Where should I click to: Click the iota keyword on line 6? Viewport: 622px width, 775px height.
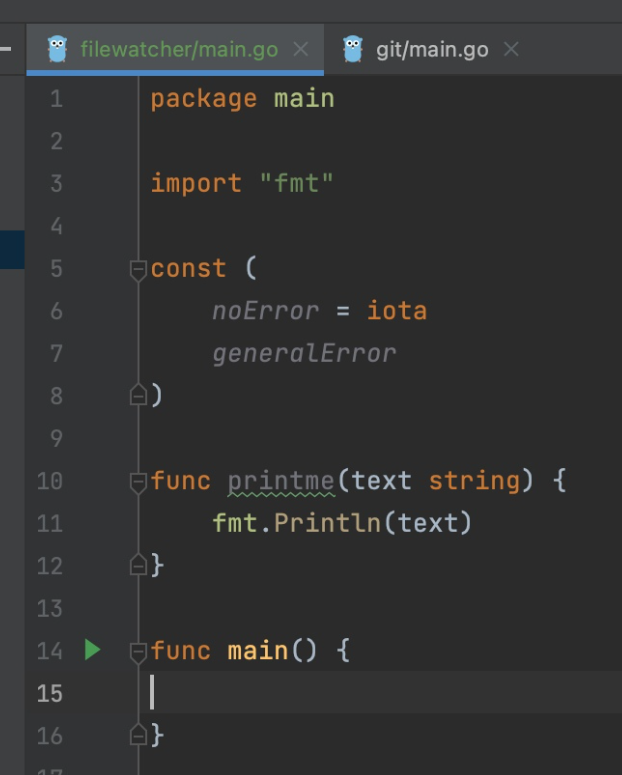(397, 311)
